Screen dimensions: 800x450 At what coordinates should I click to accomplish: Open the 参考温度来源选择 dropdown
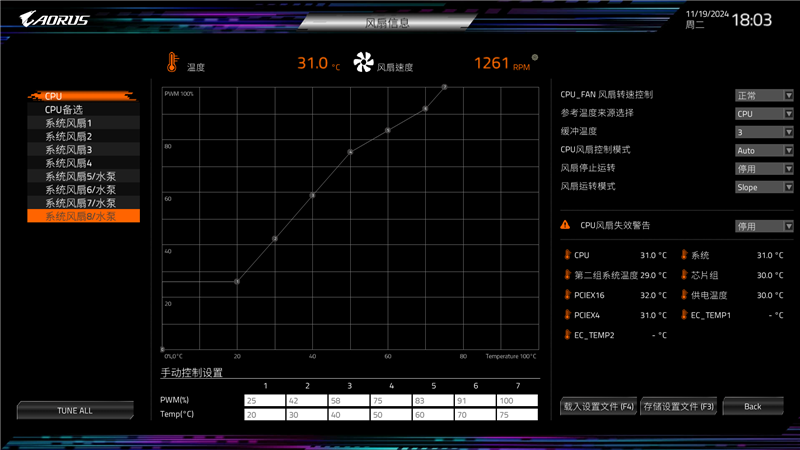[764, 114]
